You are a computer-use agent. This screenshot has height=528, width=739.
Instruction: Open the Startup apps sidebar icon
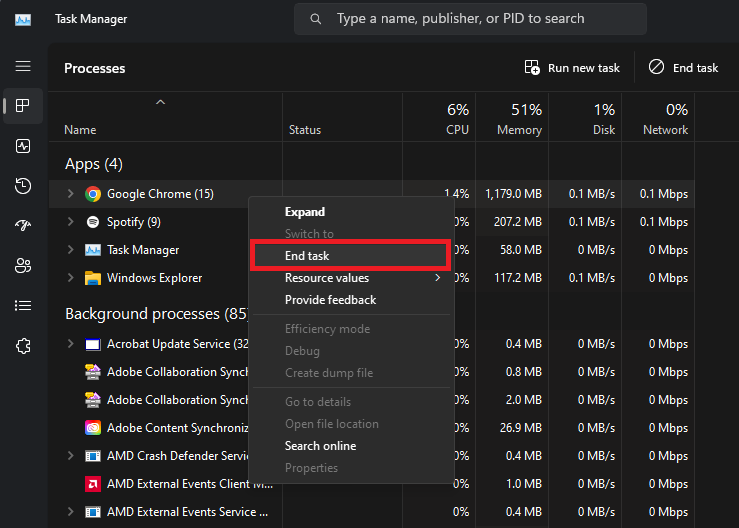pos(23,226)
